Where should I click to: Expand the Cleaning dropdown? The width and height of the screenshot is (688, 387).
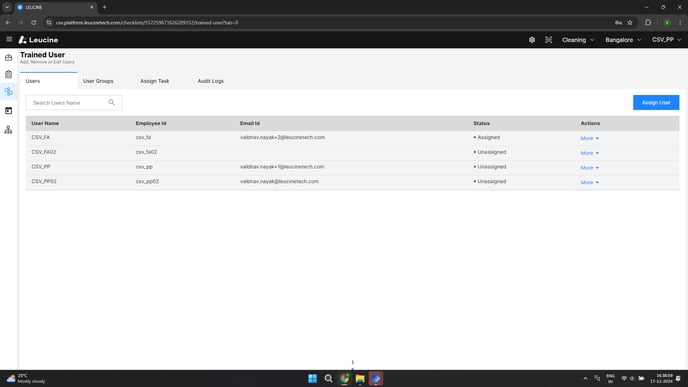[x=578, y=40]
